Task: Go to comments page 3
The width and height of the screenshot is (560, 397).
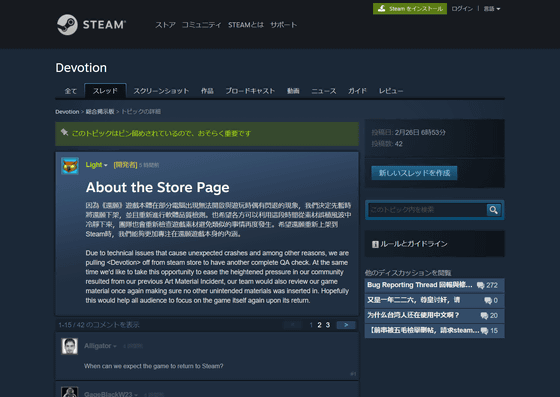Action: (x=328, y=325)
